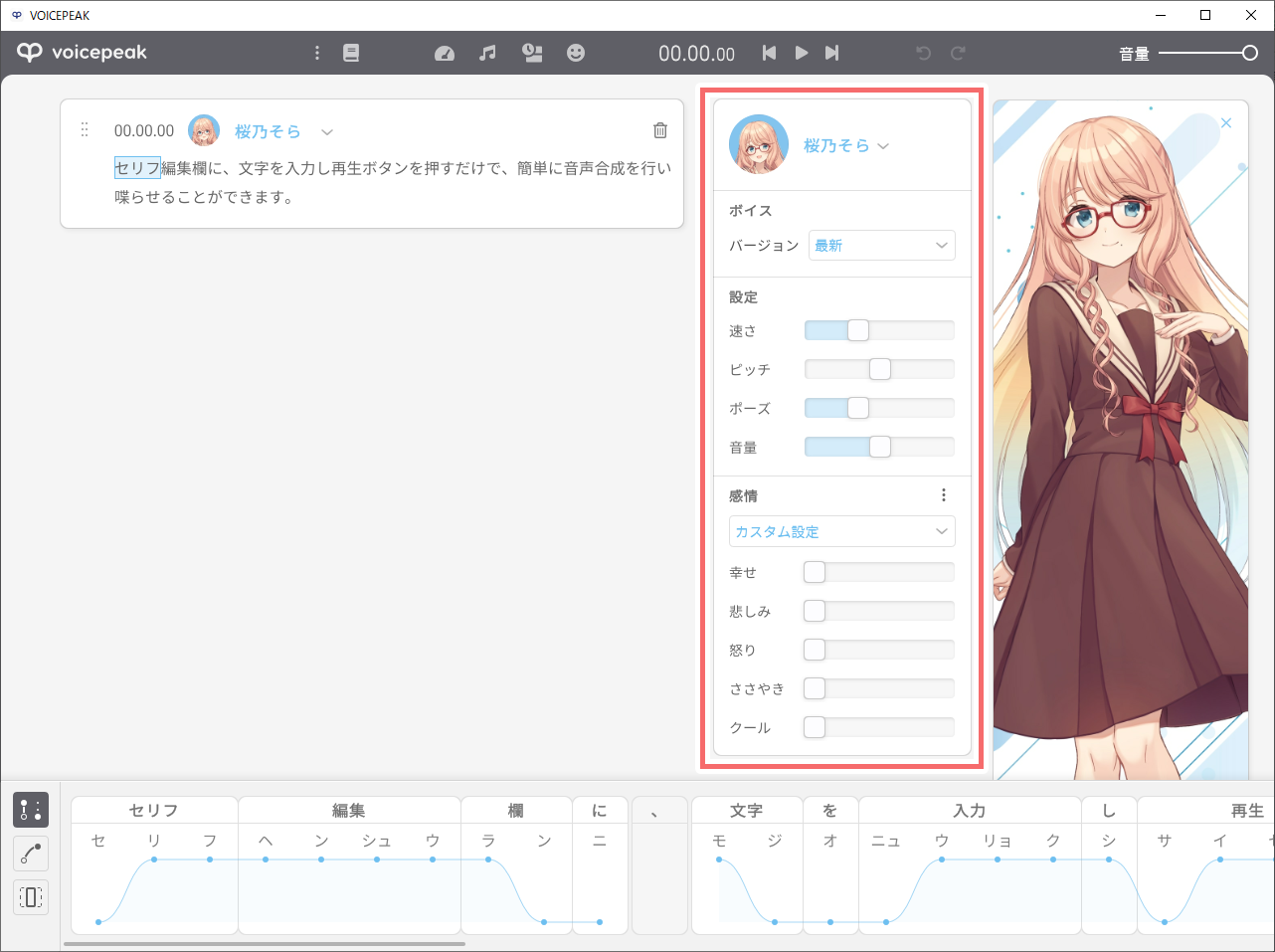Click into the セリフ text editing field
The width and height of the screenshot is (1275, 952).
pos(393,182)
